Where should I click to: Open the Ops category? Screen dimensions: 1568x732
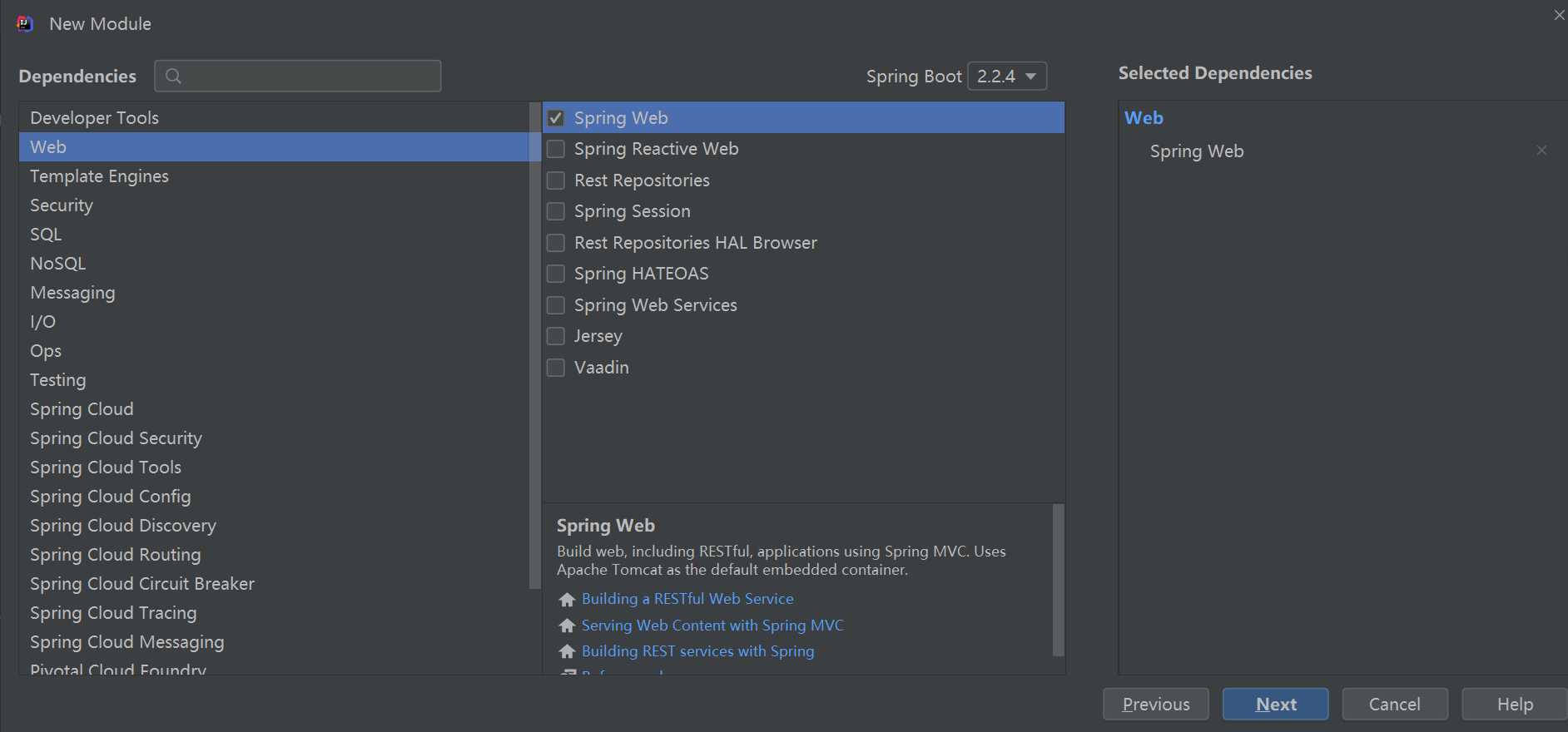[x=274, y=351]
